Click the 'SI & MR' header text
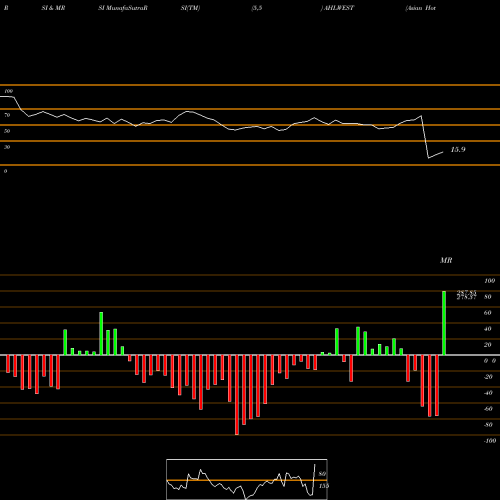 click(x=53, y=8)
